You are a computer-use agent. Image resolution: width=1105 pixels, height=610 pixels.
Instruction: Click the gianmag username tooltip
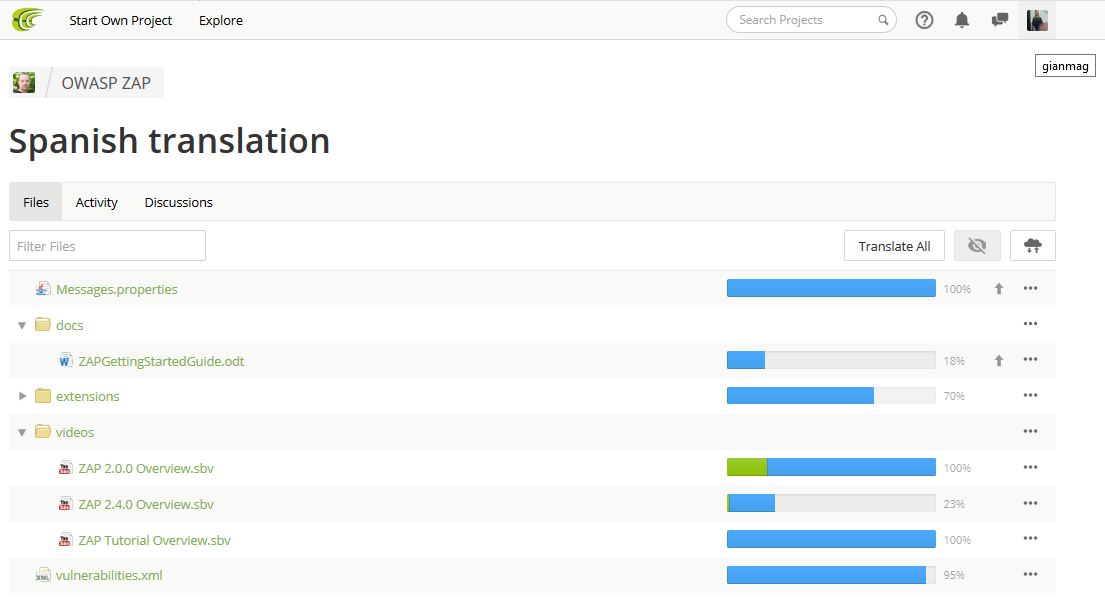tap(1065, 66)
